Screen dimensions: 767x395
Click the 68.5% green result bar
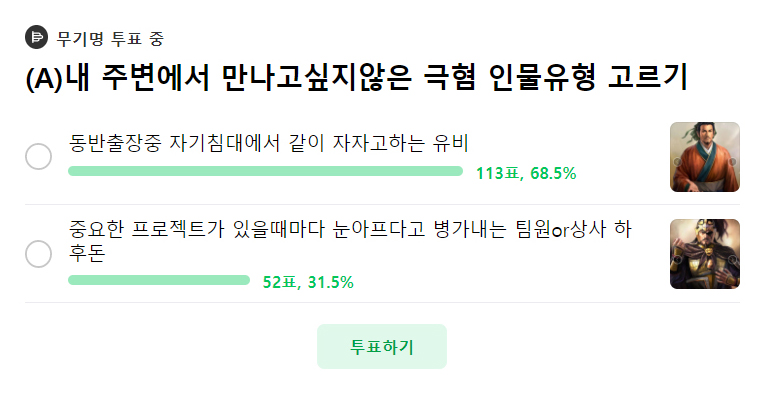266,171
